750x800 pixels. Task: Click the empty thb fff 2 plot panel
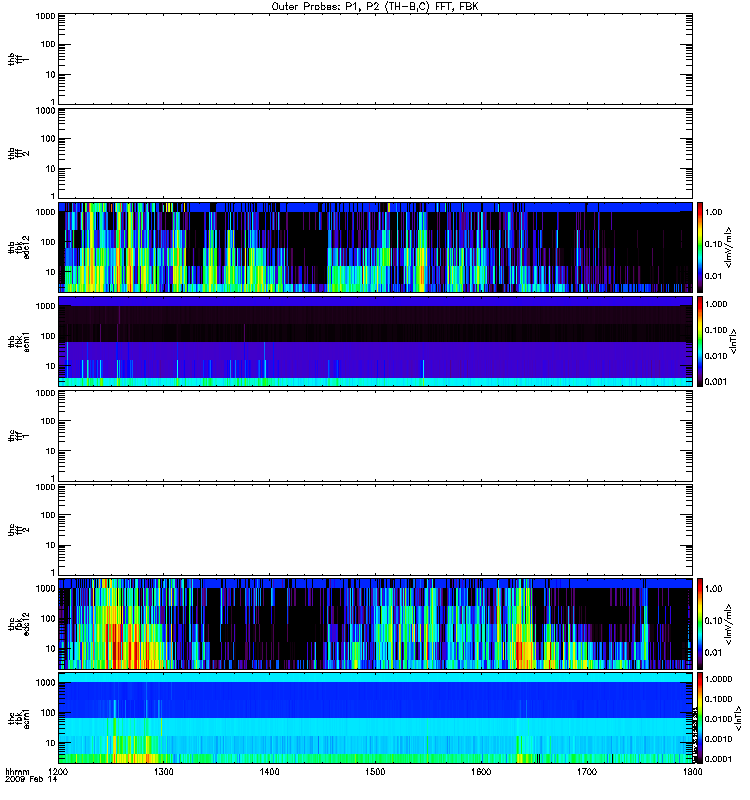pos(376,154)
